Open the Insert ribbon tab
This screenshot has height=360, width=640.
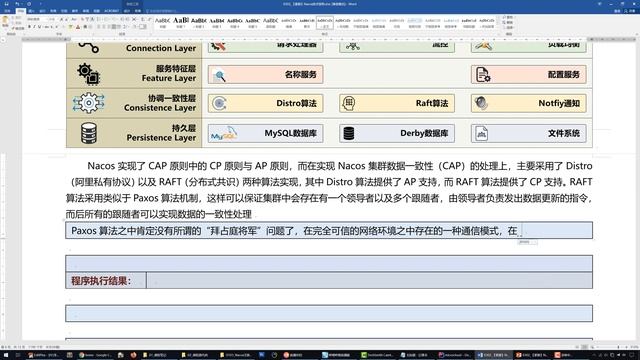31,11
